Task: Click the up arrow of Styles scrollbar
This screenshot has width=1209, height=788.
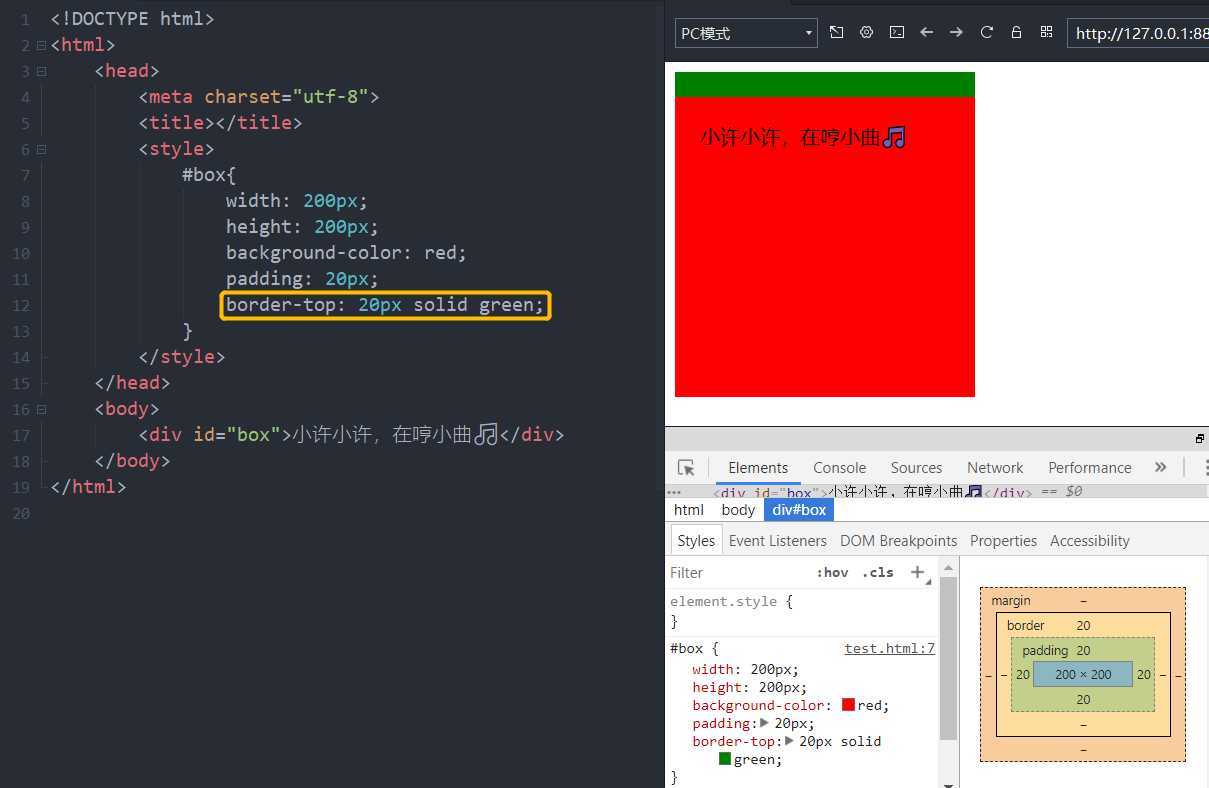Action: point(948,568)
